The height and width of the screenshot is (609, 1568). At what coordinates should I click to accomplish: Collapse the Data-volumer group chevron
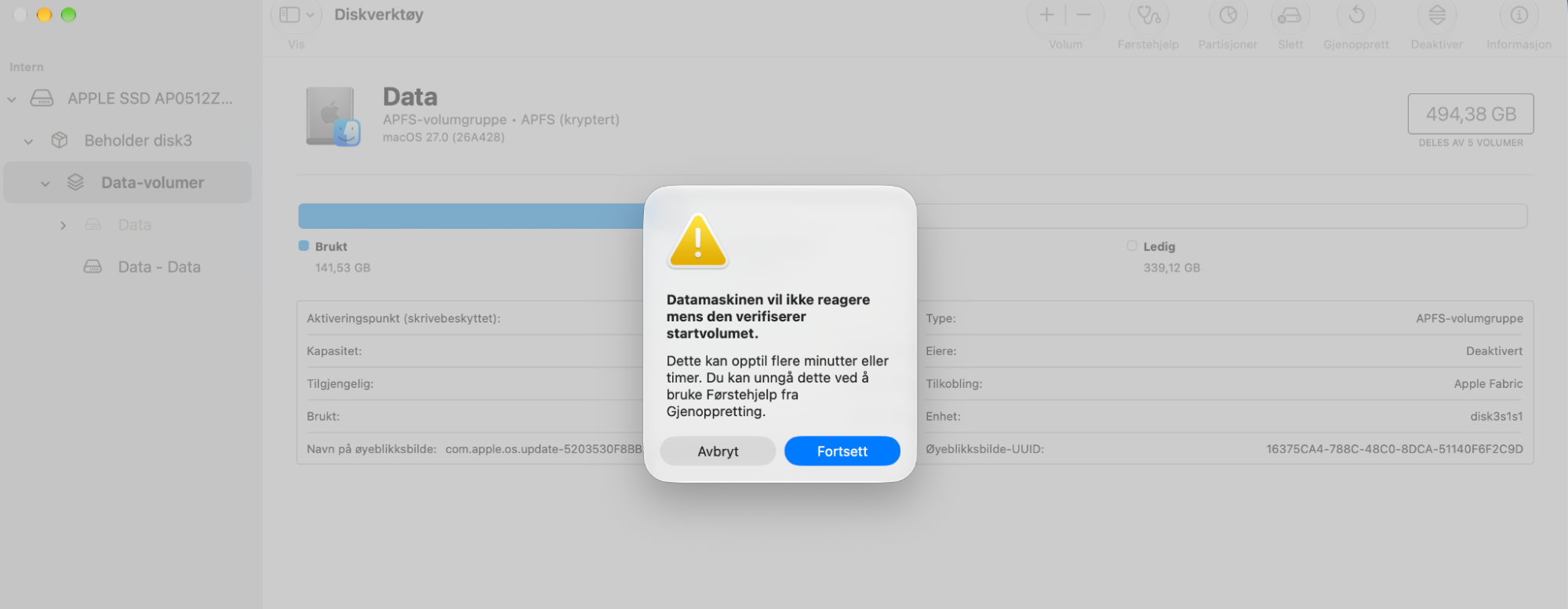point(45,184)
